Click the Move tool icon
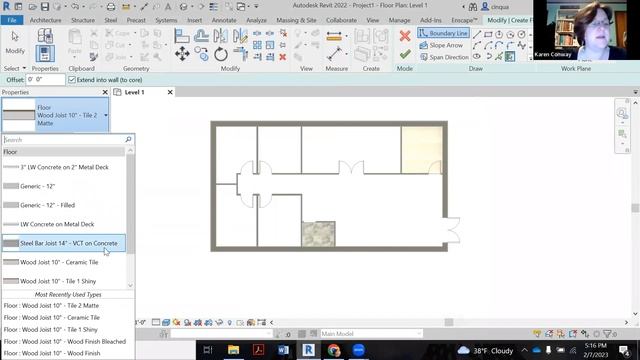 pos(182,53)
